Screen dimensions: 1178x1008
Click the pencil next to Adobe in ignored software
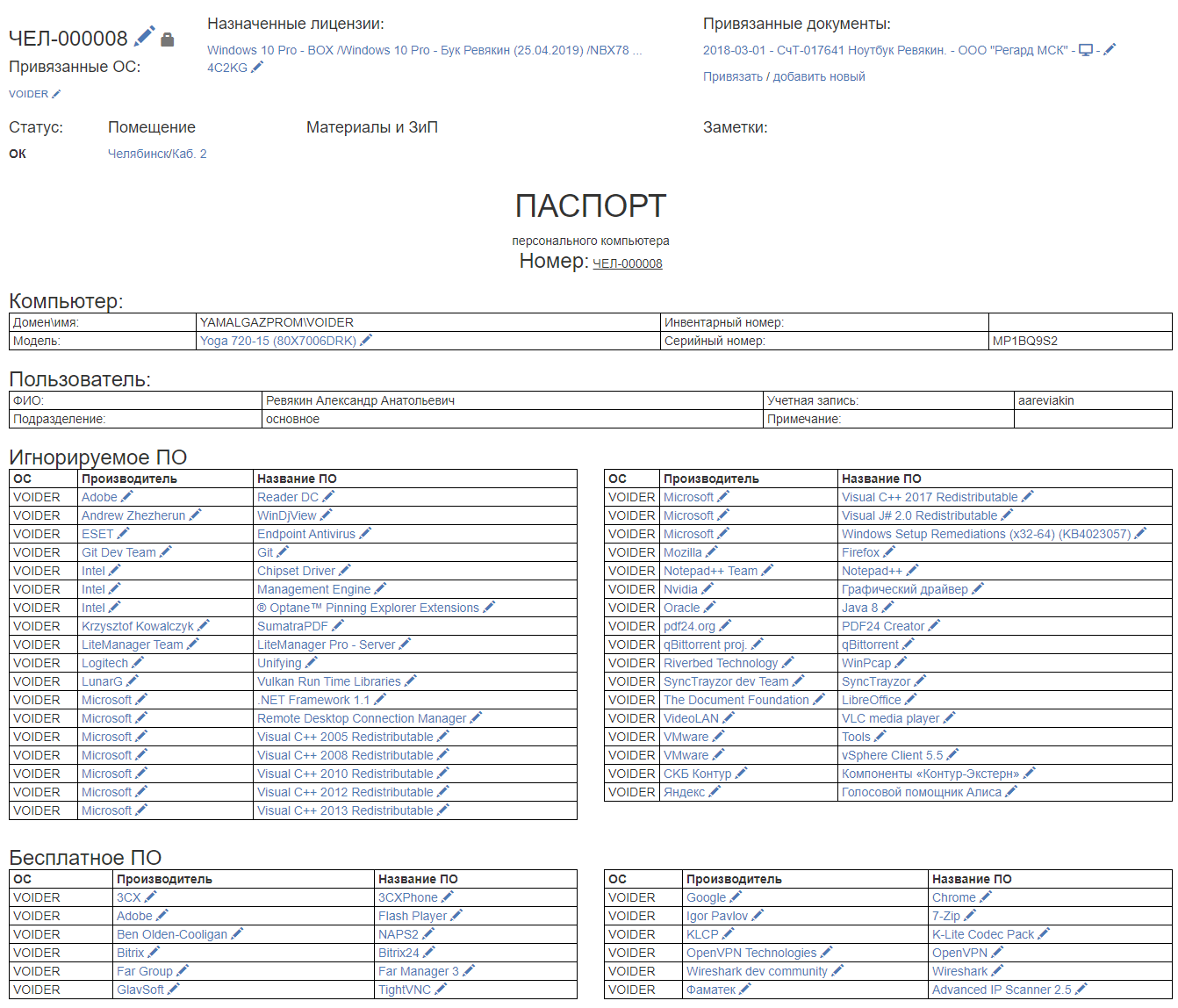(x=127, y=497)
